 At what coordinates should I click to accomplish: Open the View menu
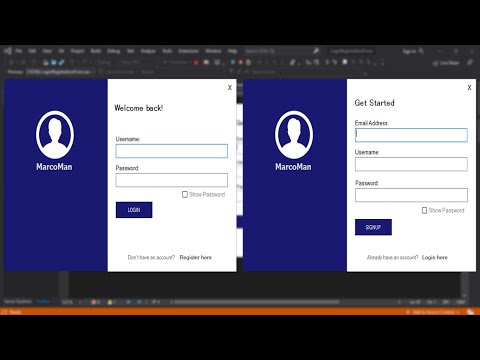[47, 51]
